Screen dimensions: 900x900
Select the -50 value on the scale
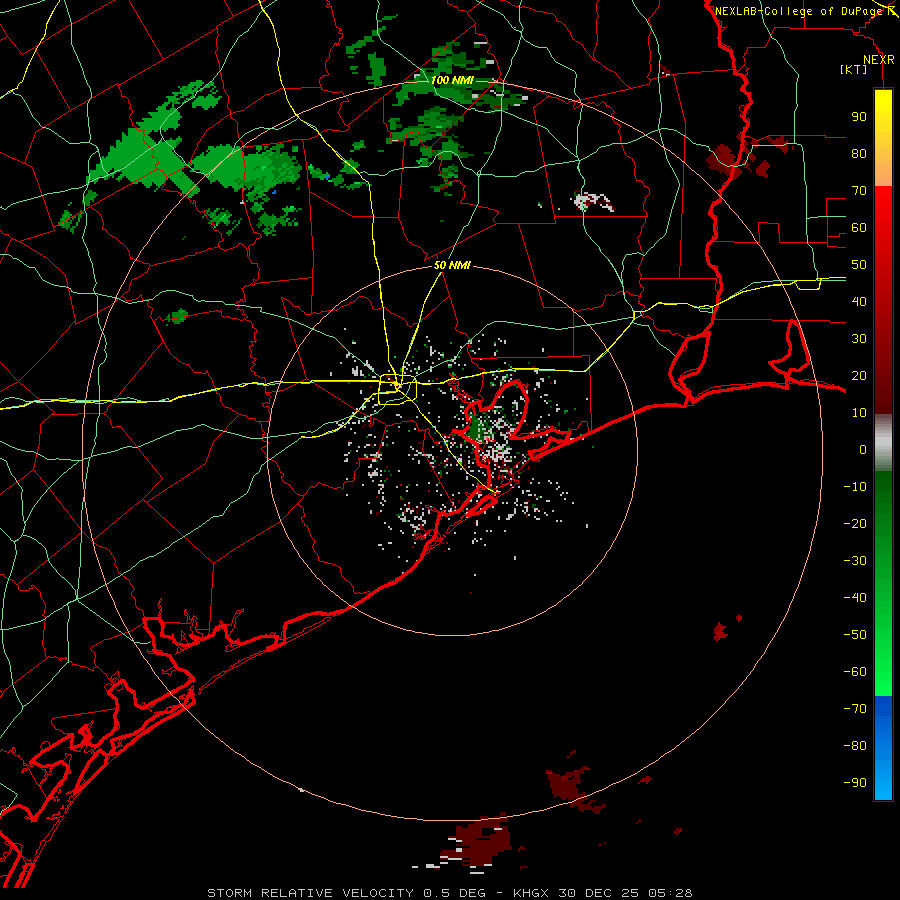pyautogui.click(x=855, y=635)
